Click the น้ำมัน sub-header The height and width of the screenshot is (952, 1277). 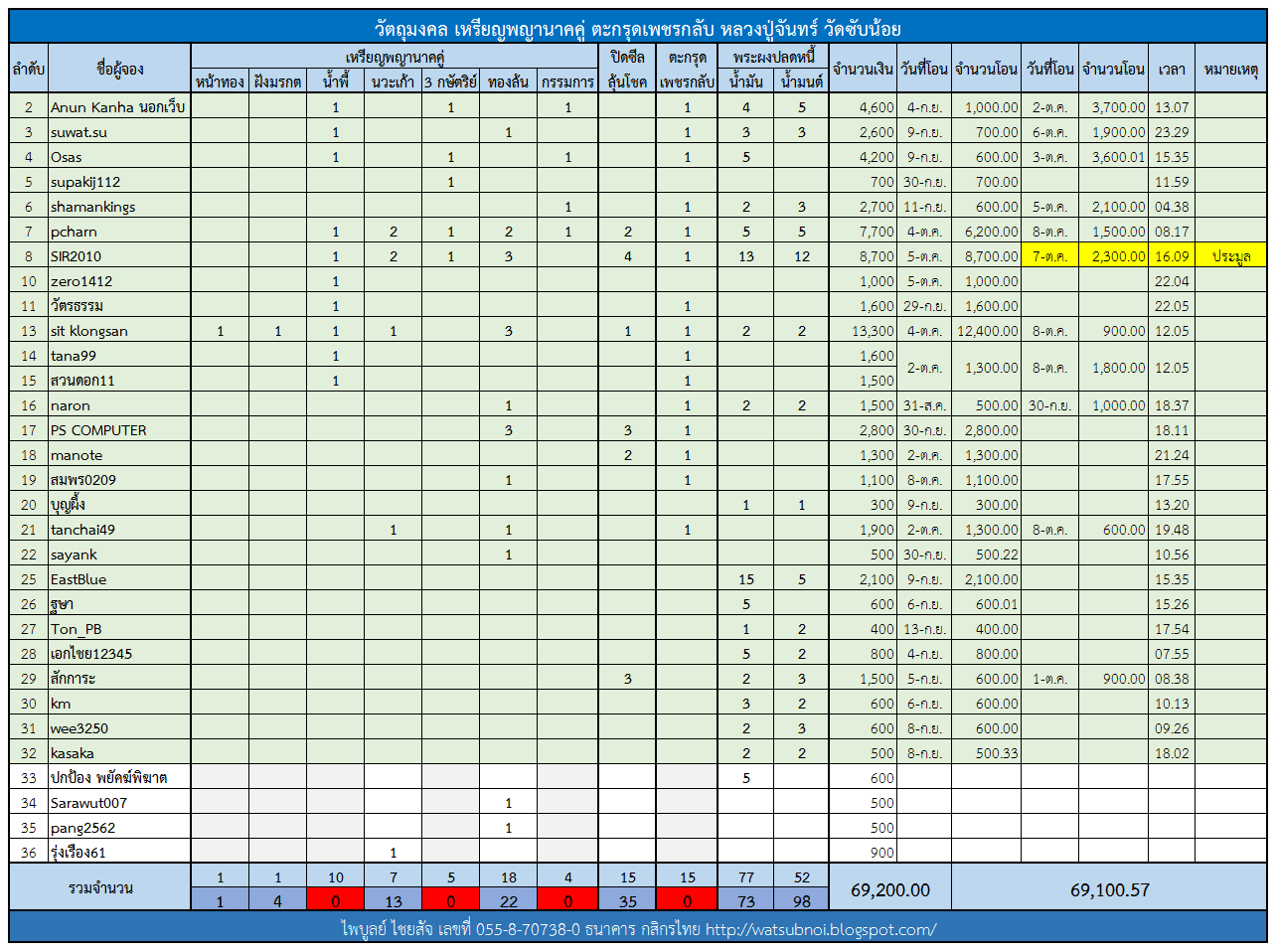point(745,81)
